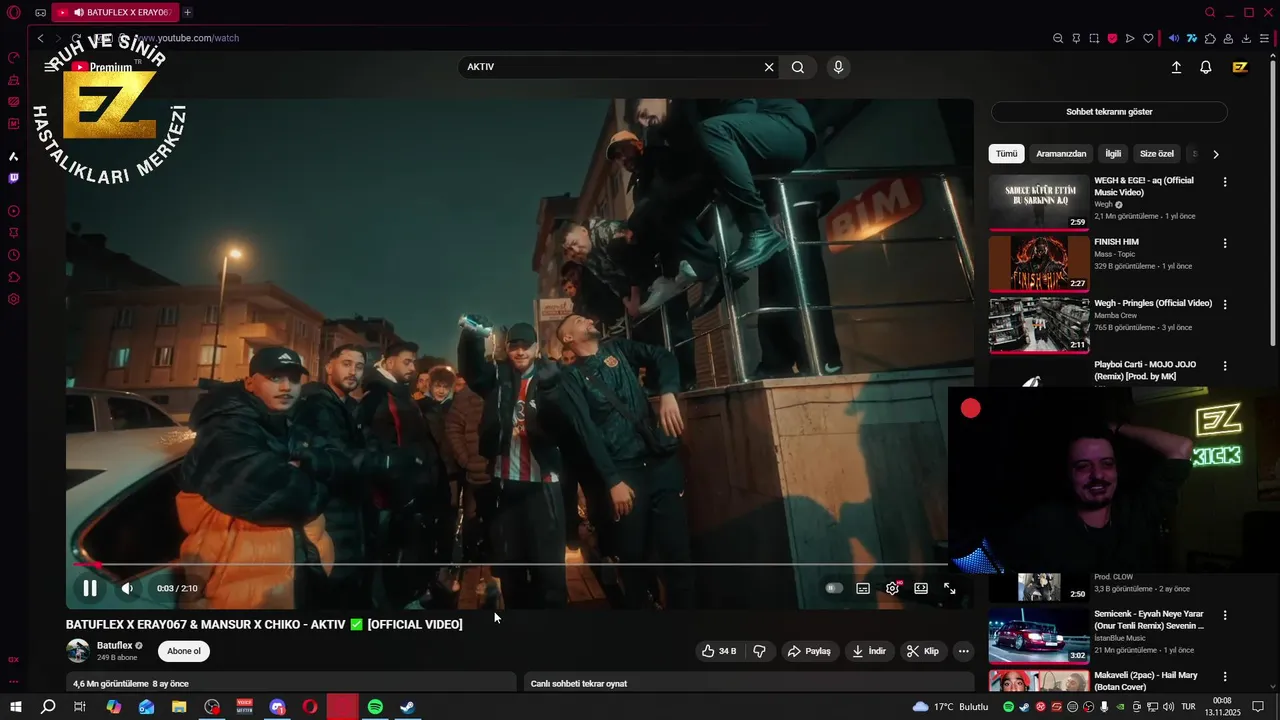Dislike the AKTIV video
The height and width of the screenshot is (720, 1280).
click(x=759, y=651)
